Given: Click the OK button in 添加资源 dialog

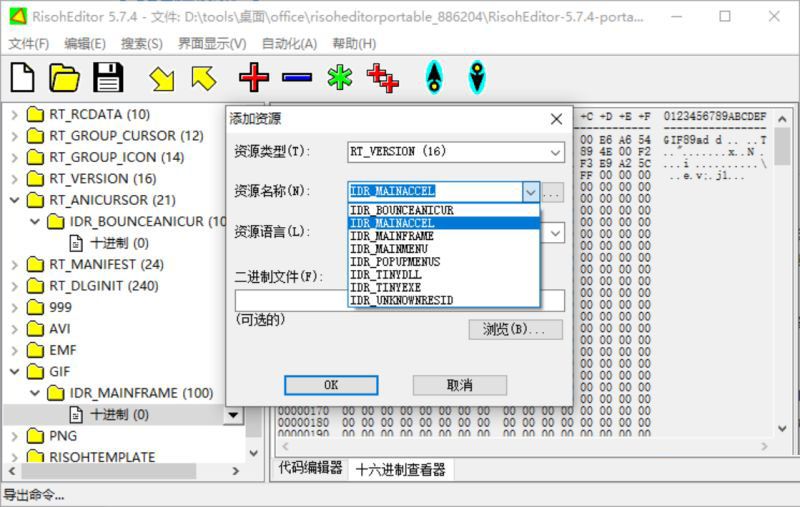Looking at the screenshot, I should (331, 385).
